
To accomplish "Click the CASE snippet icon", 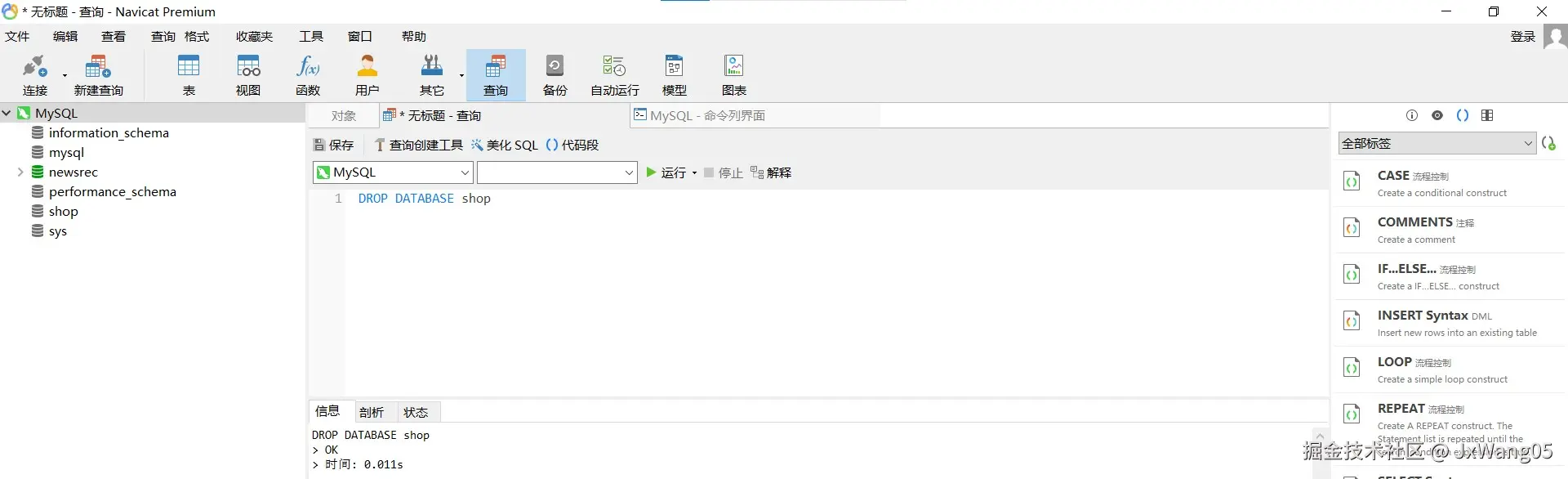I will (x=1352, y=181).
